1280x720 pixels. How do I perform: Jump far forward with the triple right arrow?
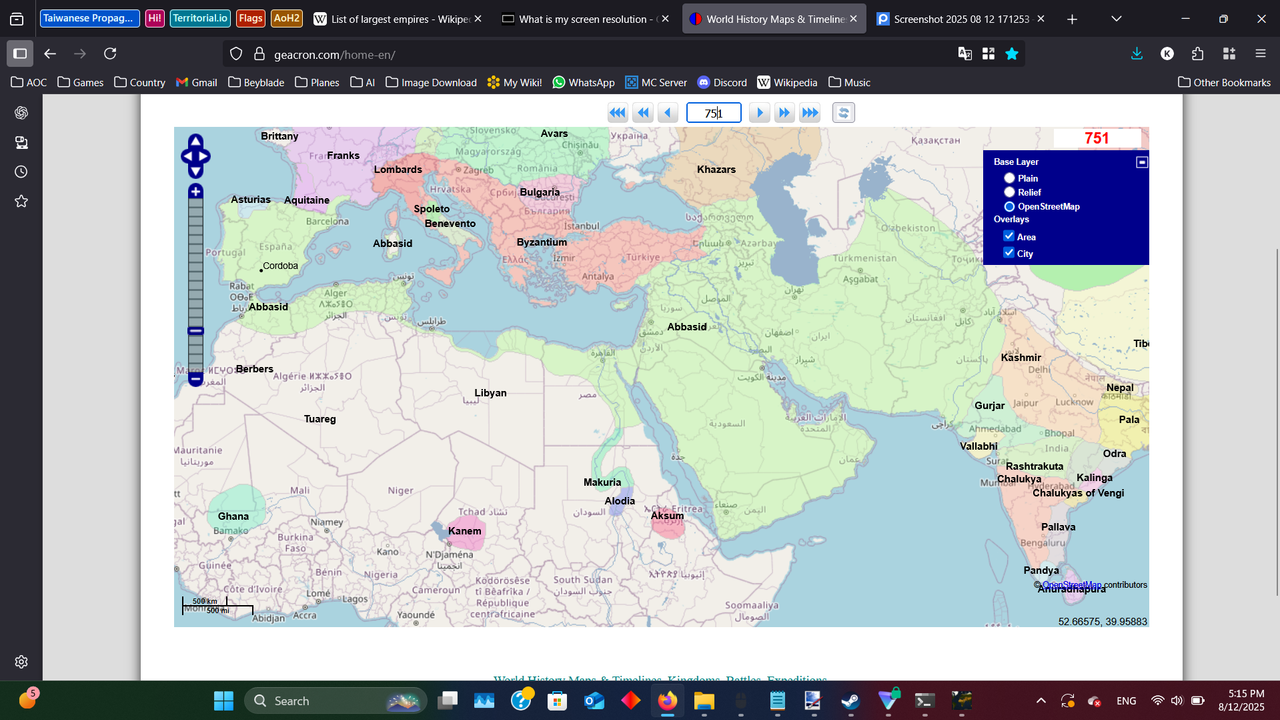pos(810,113)
